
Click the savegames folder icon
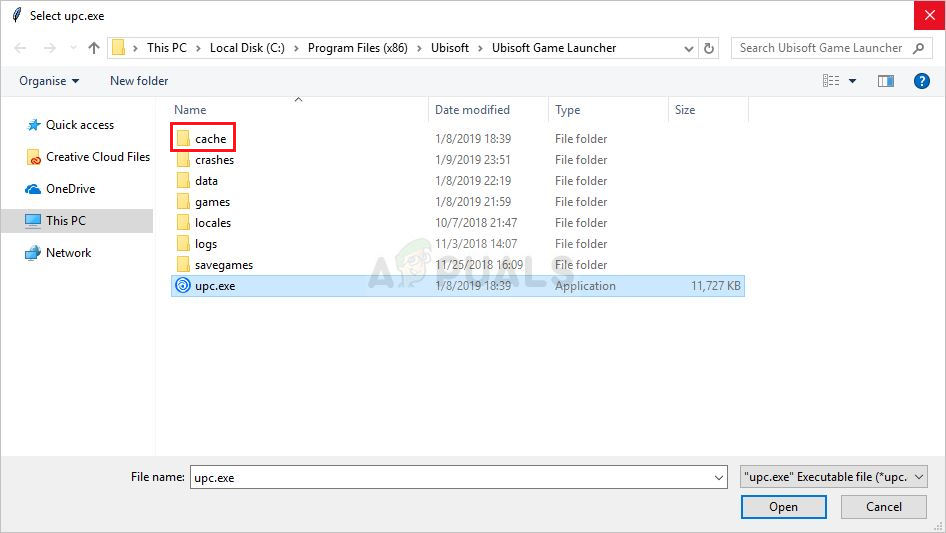pyautogui.click(x=183, y=264)
